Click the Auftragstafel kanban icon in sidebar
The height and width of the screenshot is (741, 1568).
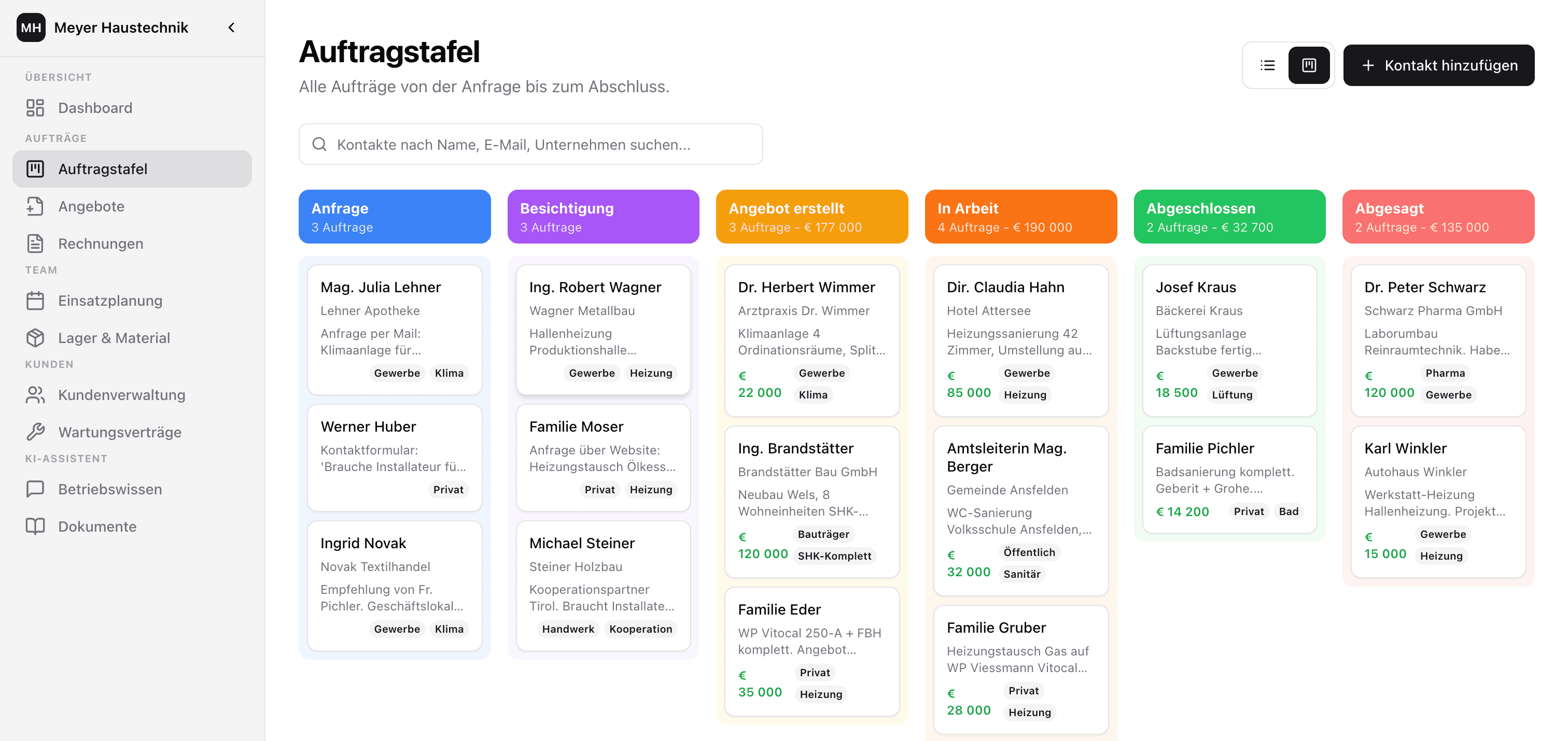(35, 168)
